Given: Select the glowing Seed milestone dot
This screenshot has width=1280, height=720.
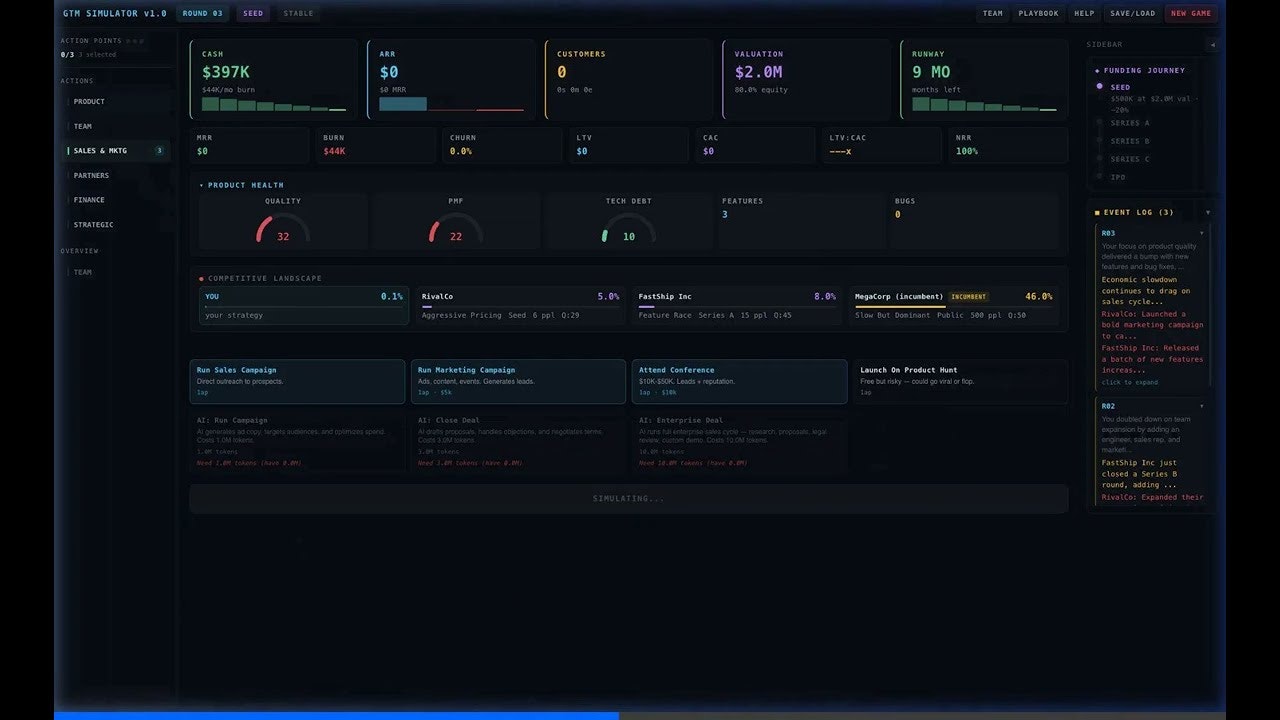Looking at the screenshot, I should [x=1100, y=86].
